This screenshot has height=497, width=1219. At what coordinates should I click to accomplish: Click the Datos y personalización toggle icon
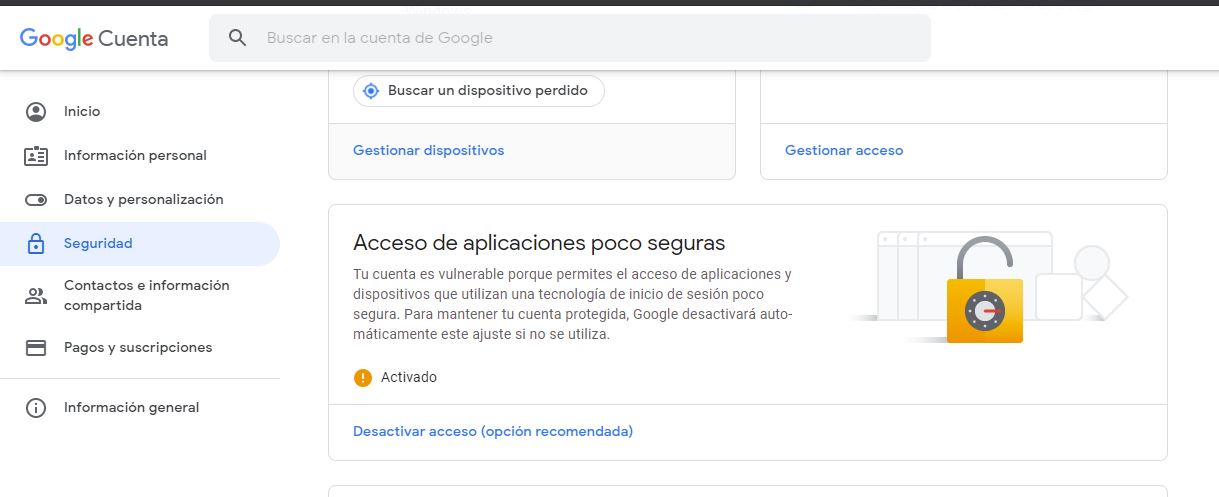36,200
